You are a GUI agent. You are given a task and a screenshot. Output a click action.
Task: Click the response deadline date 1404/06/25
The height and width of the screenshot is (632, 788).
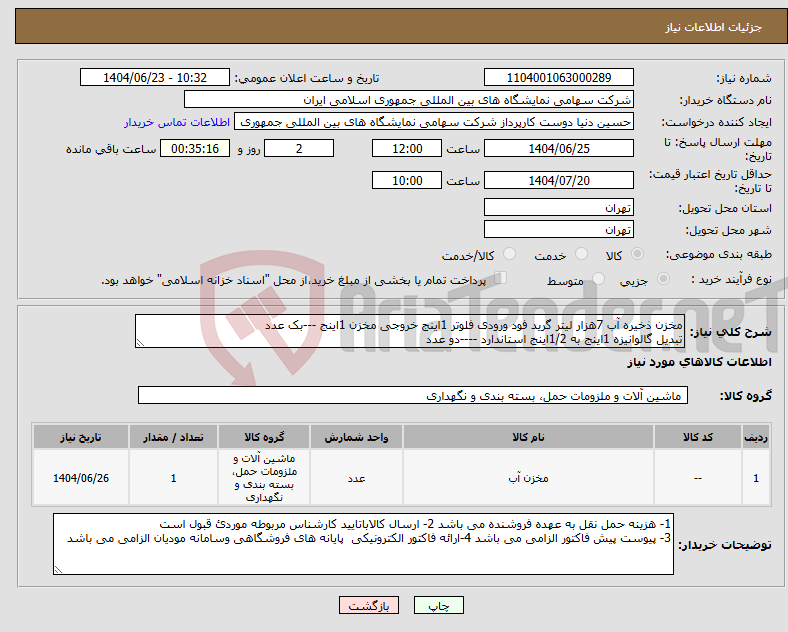(x=558, y=149)
